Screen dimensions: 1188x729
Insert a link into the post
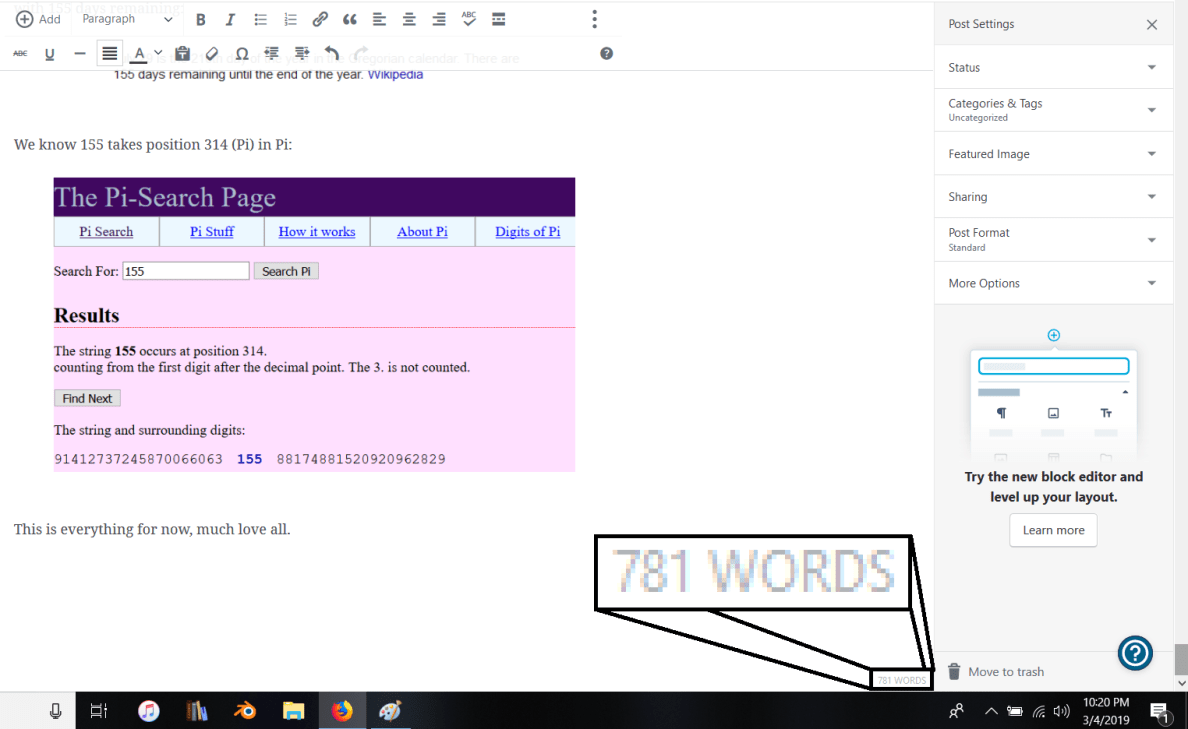[x=320, y=19]
